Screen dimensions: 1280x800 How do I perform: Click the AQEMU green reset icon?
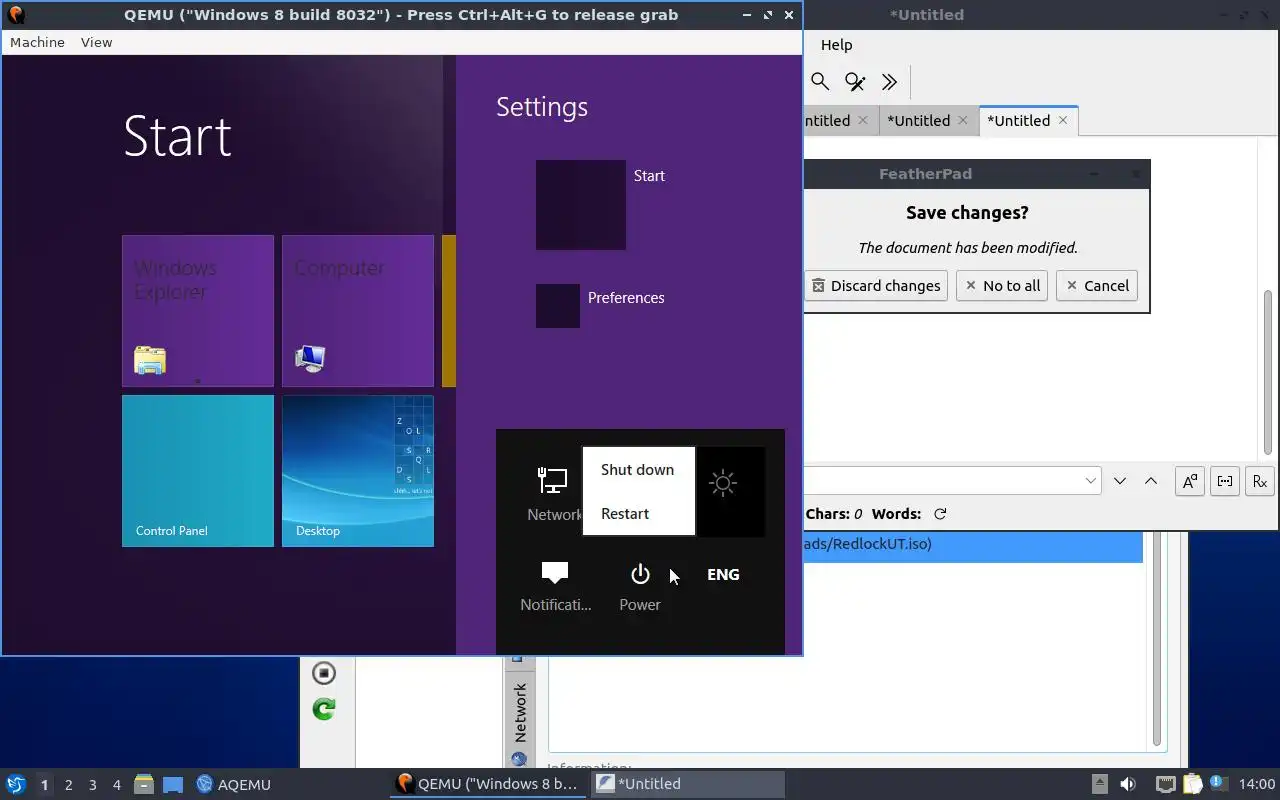tap(323, 709)
